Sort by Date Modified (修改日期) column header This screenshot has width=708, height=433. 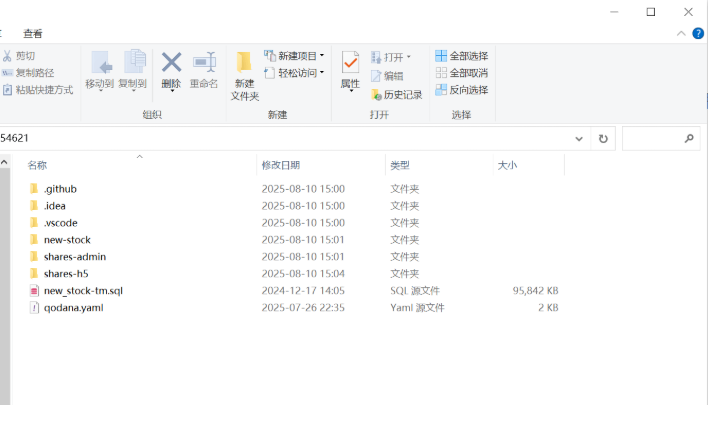click(x=281, y=165)
